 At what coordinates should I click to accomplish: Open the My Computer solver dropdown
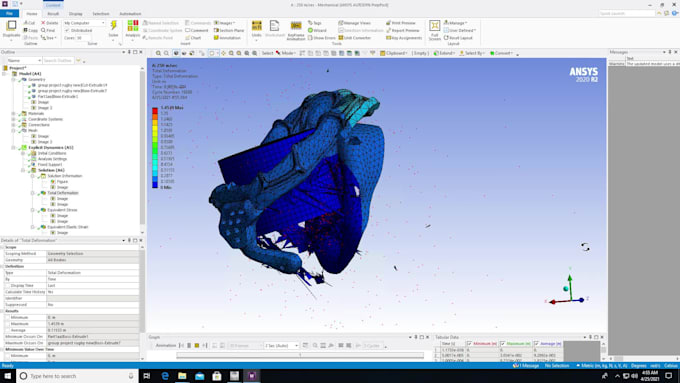pos(84,23)
